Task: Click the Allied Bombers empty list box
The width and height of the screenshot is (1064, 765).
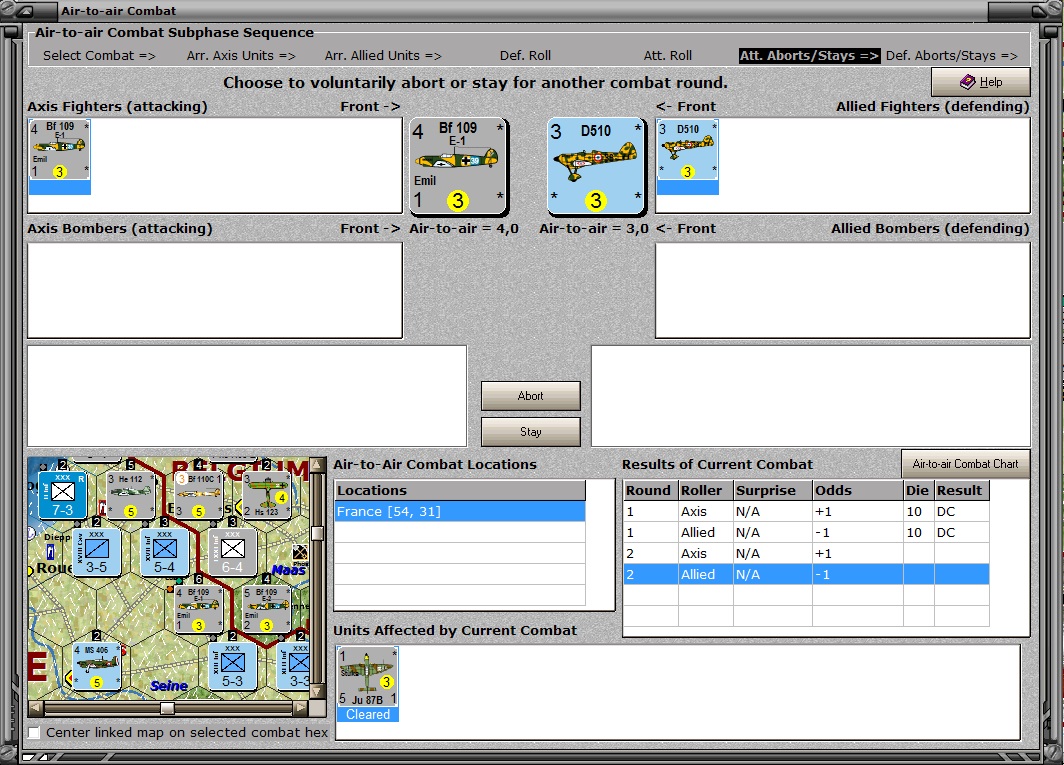Action: coord(843,291)
